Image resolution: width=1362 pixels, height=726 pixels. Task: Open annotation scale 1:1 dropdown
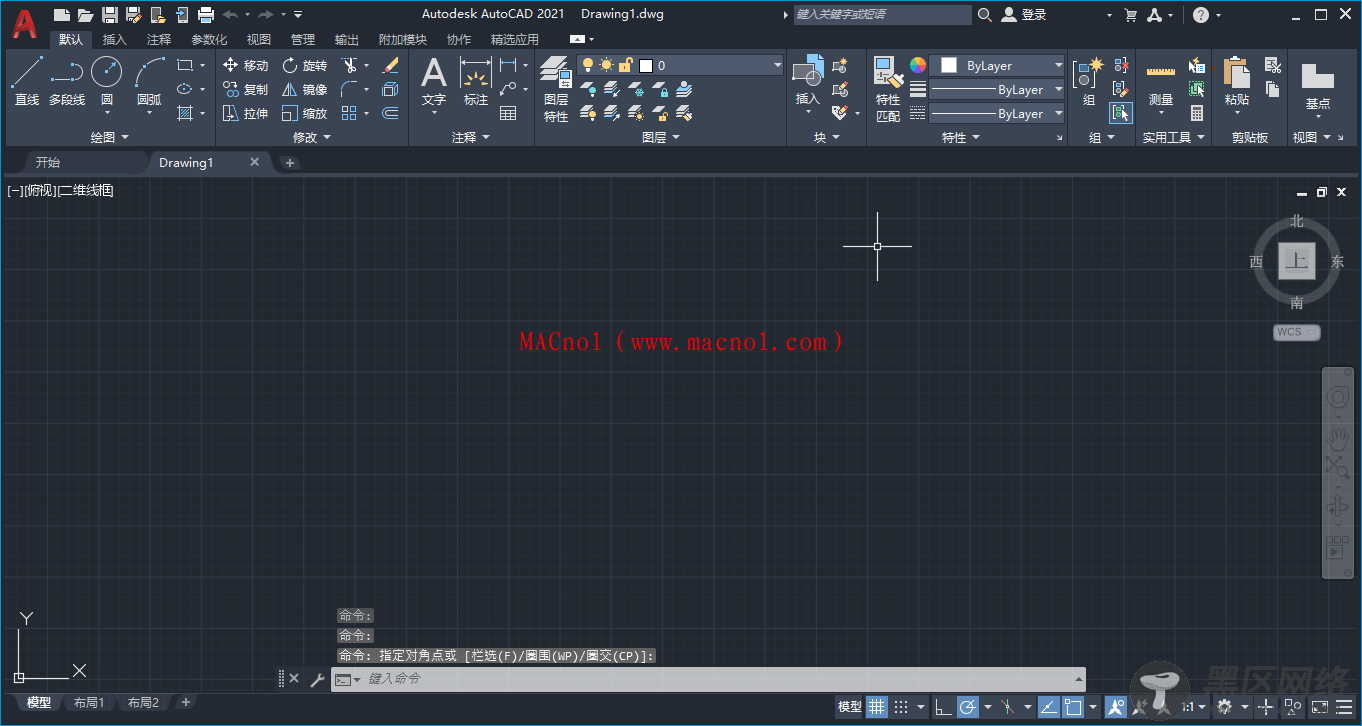[1193, 707]
